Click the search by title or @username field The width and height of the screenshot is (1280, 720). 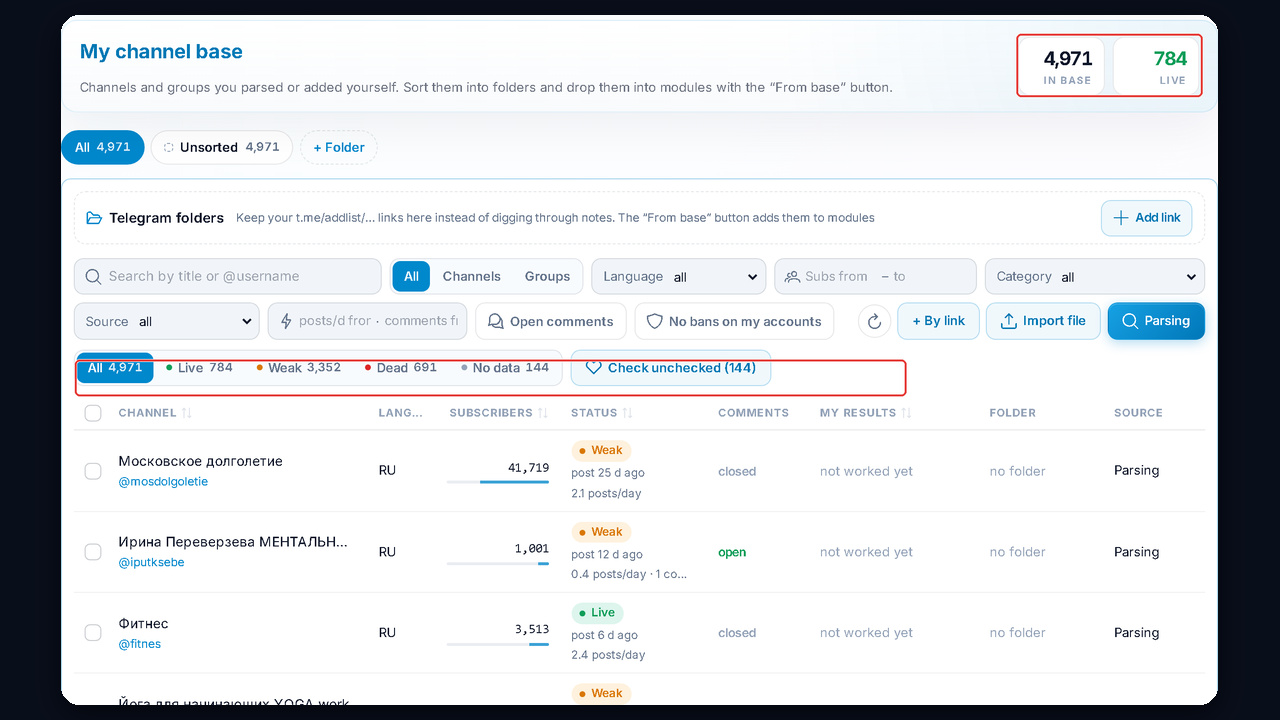click(x=228, y=276)
